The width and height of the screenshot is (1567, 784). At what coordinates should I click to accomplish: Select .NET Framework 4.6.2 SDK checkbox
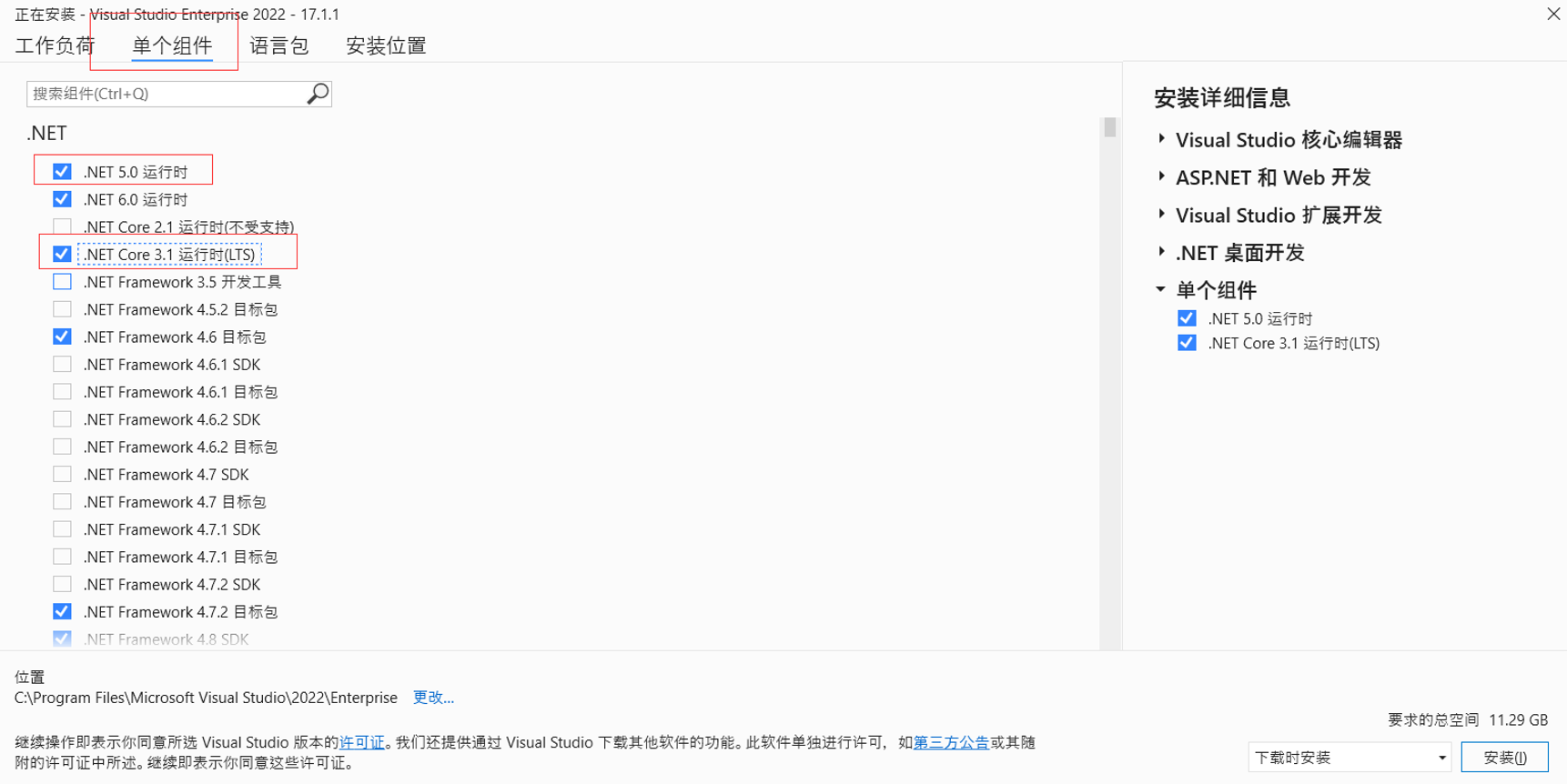[62, 419]
